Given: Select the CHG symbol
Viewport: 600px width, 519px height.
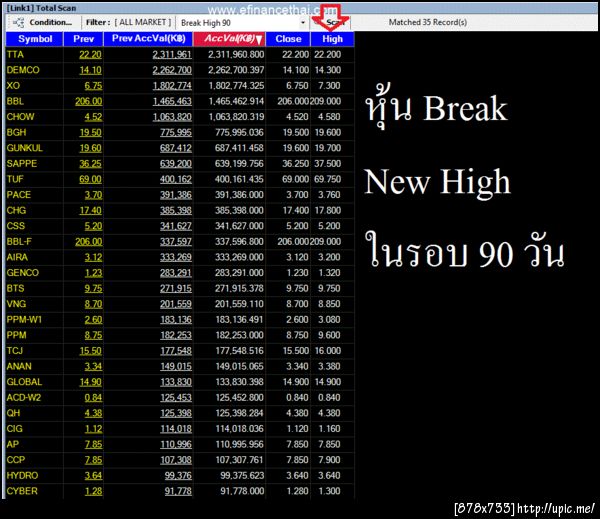Looking at the screenshot, I should pyautogui.click(x=16, y=210).
